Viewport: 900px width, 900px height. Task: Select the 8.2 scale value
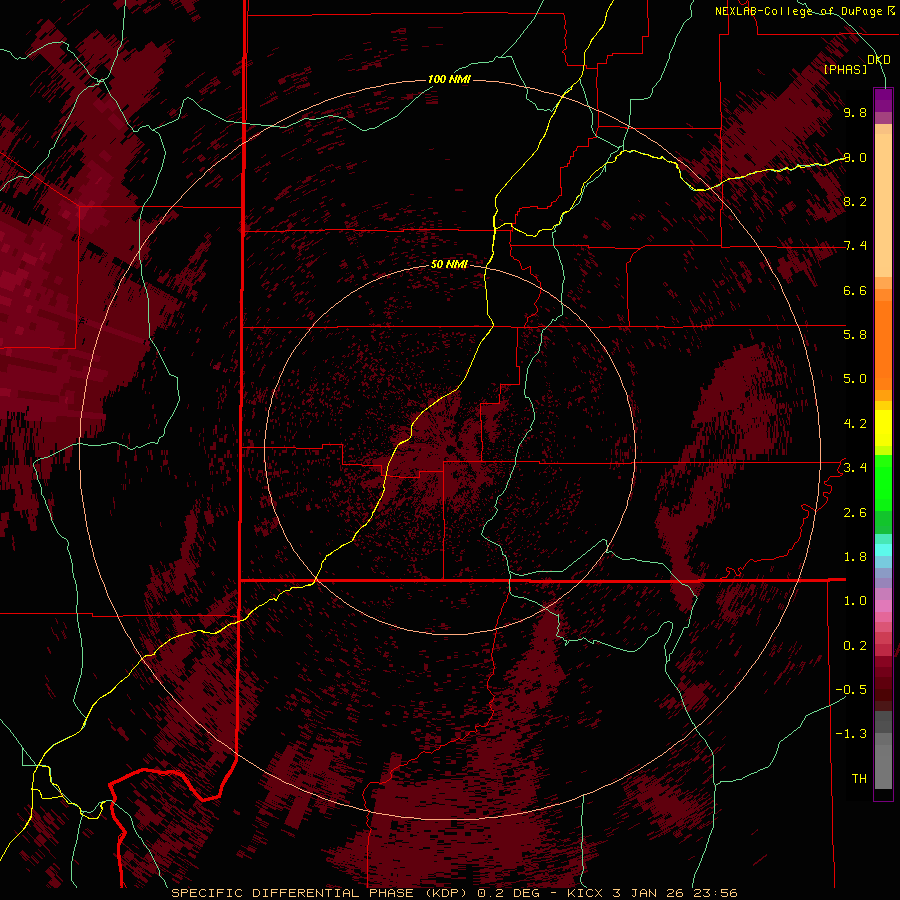[x=855, y=201]
